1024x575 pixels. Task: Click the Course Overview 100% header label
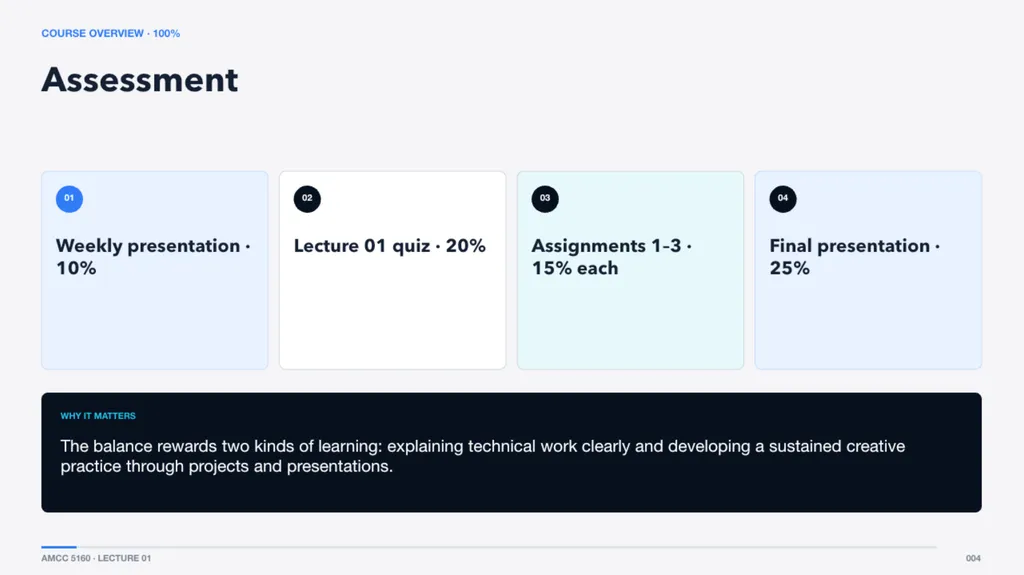pyautogui.click(x=110, y=33)
